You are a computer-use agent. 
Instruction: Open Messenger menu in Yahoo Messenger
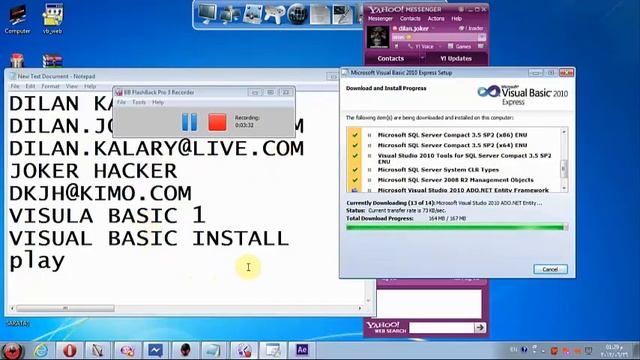(x=380, y=19)
